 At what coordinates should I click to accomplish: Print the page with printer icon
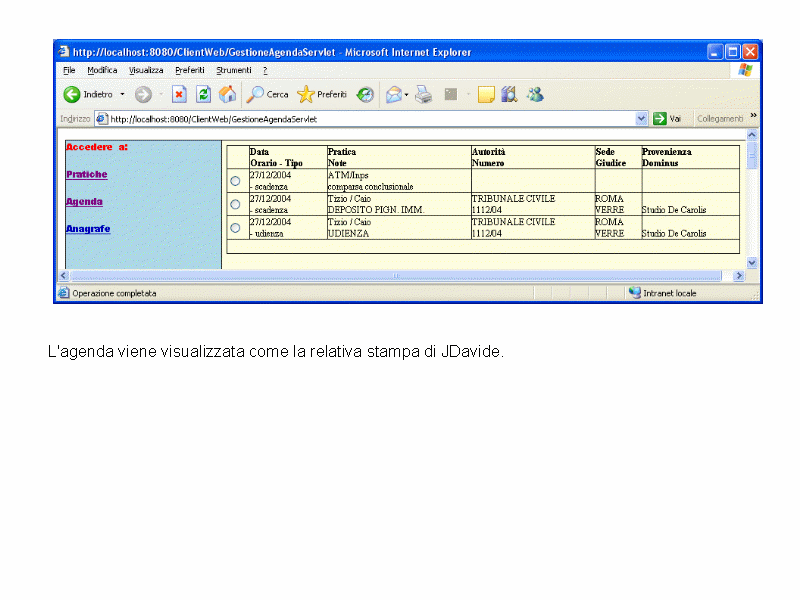tap(423, 94)
